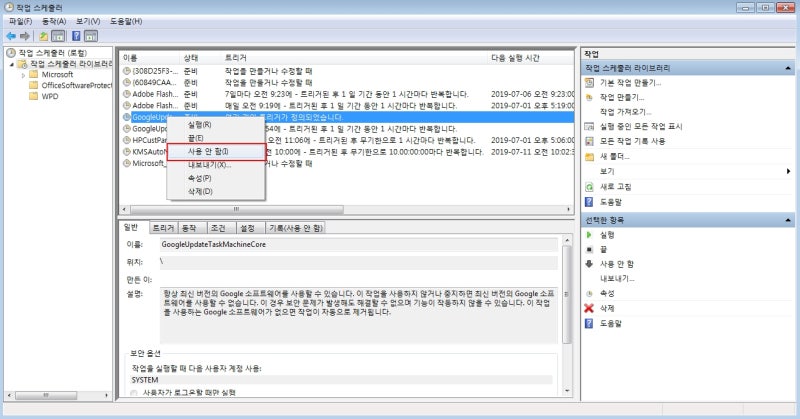Click the 끝 stop square icon
Viewport: 800px width, 419px height.
coord(589,250)
